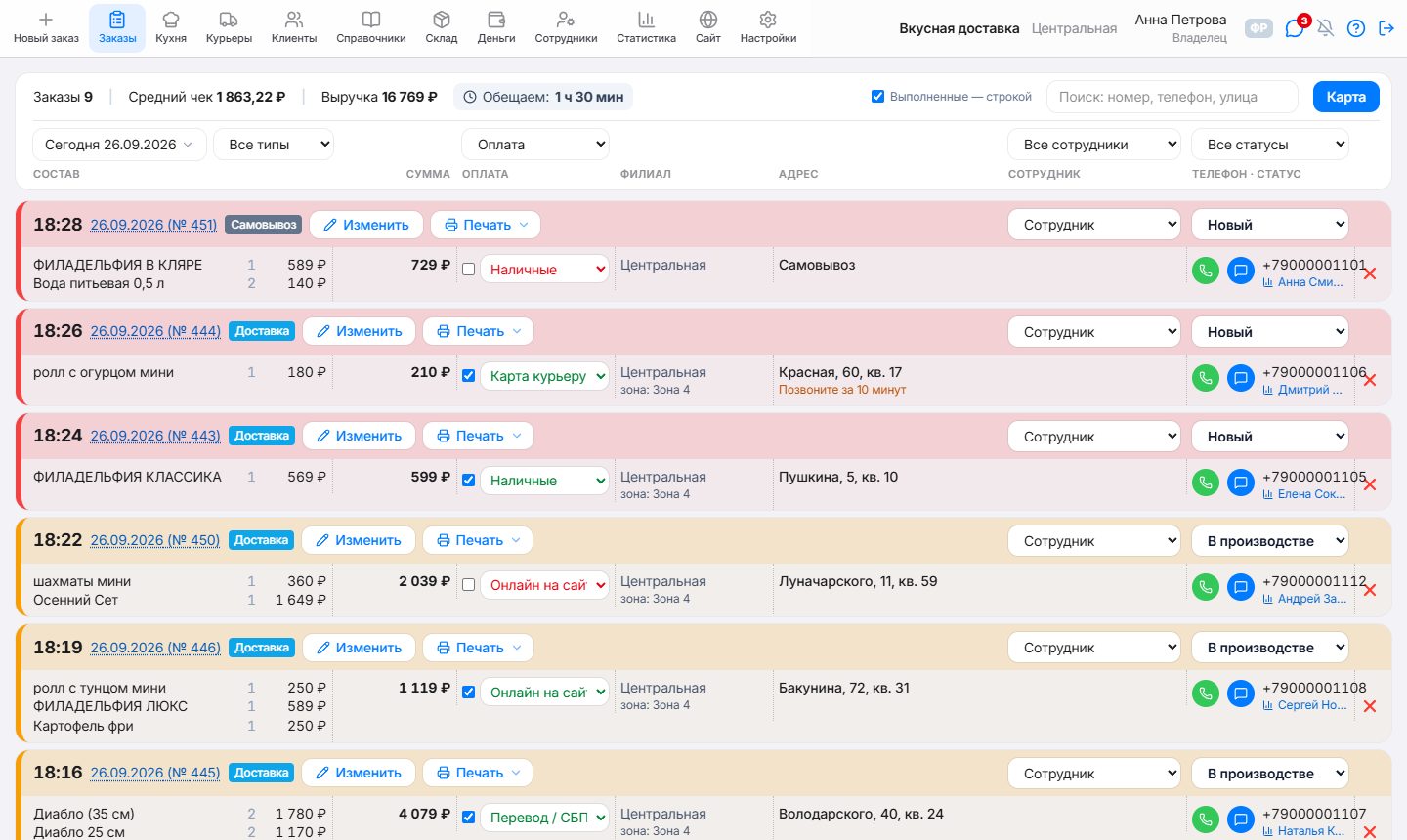The width and height of the screenshot is (1407, 840).
Task: Delete the Луначарского, 11 order
Action: pos(1370,590)
